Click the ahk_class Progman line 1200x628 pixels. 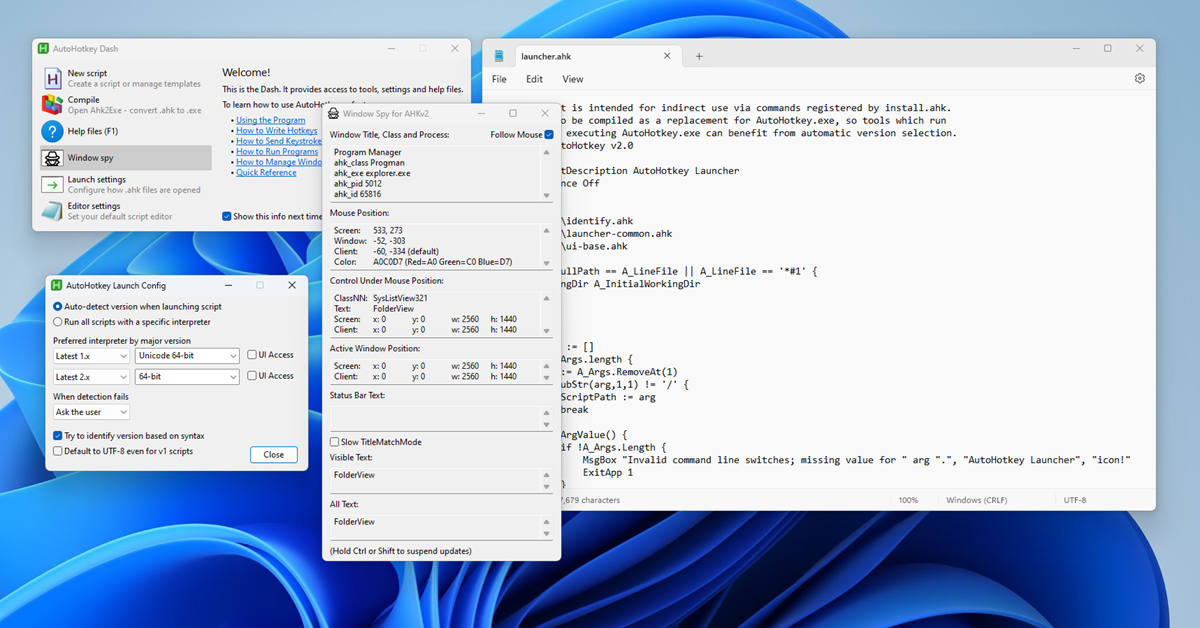(367, 163)
